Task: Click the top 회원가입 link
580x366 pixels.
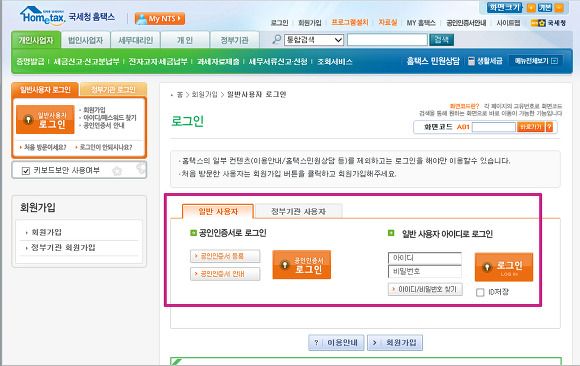Action: (310, 23)
